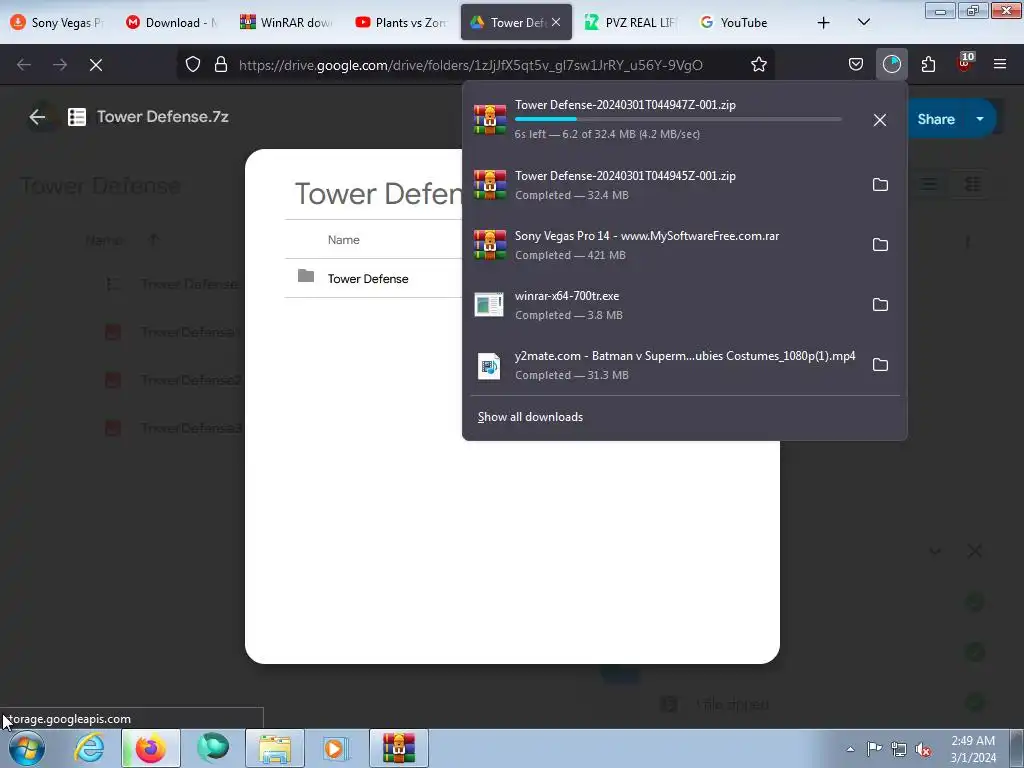Click the Share button
This screenshot has height=768, width=1024.
tap(936, 119)
